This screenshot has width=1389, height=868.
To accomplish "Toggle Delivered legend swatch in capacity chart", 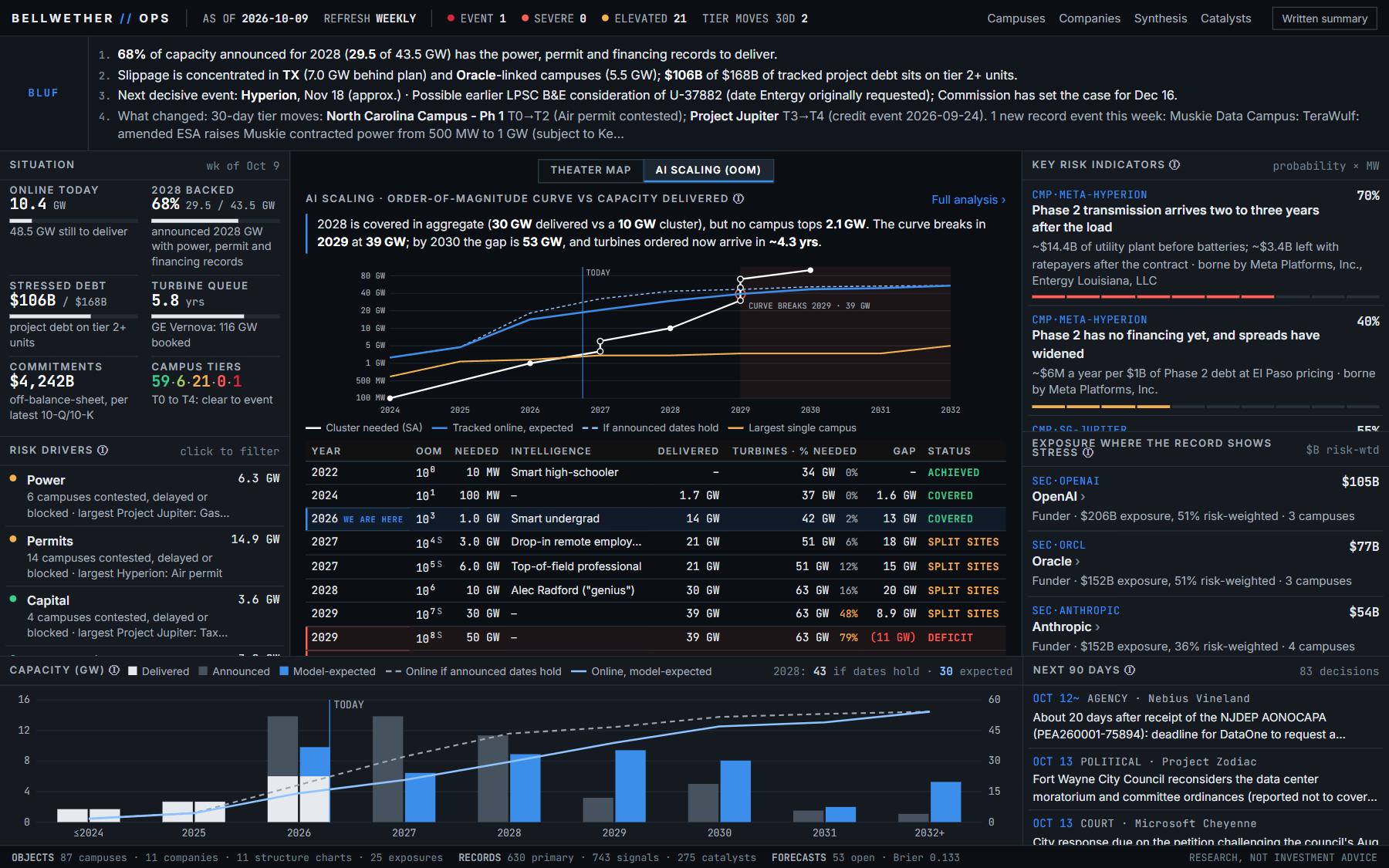I will pos(133,671).
